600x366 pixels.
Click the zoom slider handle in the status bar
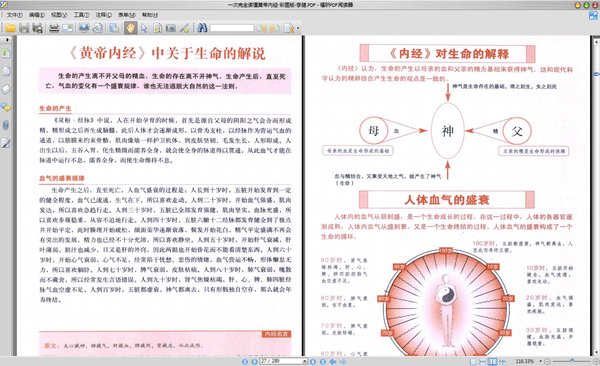point(572,361)
